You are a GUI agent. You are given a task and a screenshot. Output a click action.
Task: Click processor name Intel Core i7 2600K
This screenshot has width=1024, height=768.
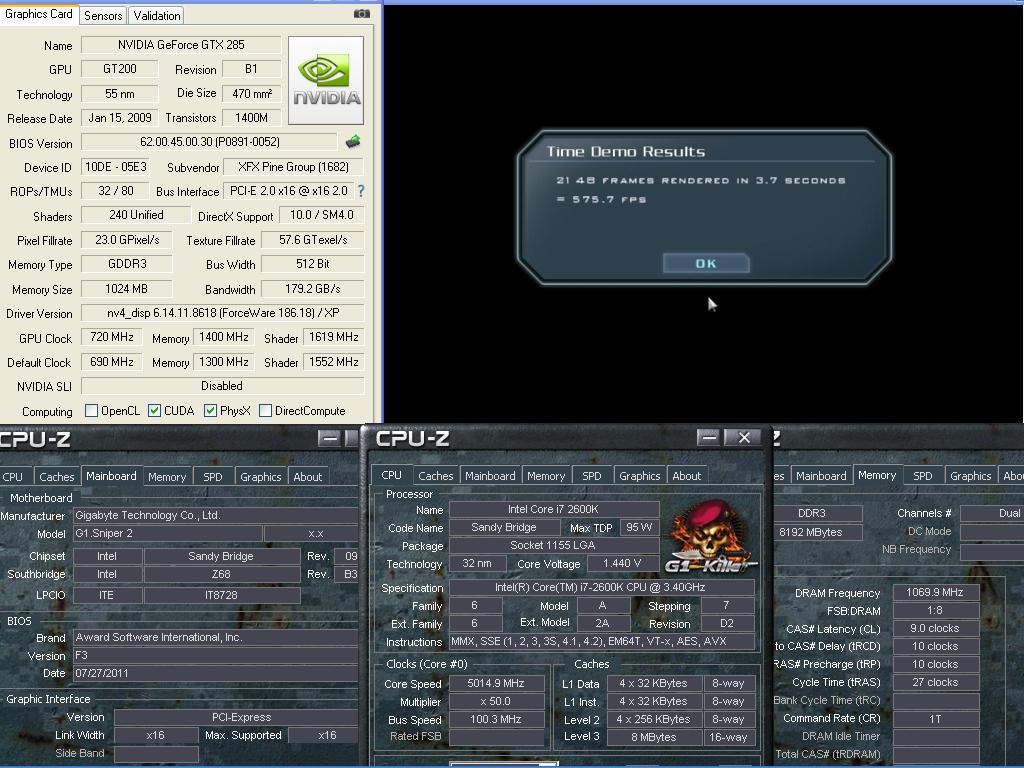[553, 509]
